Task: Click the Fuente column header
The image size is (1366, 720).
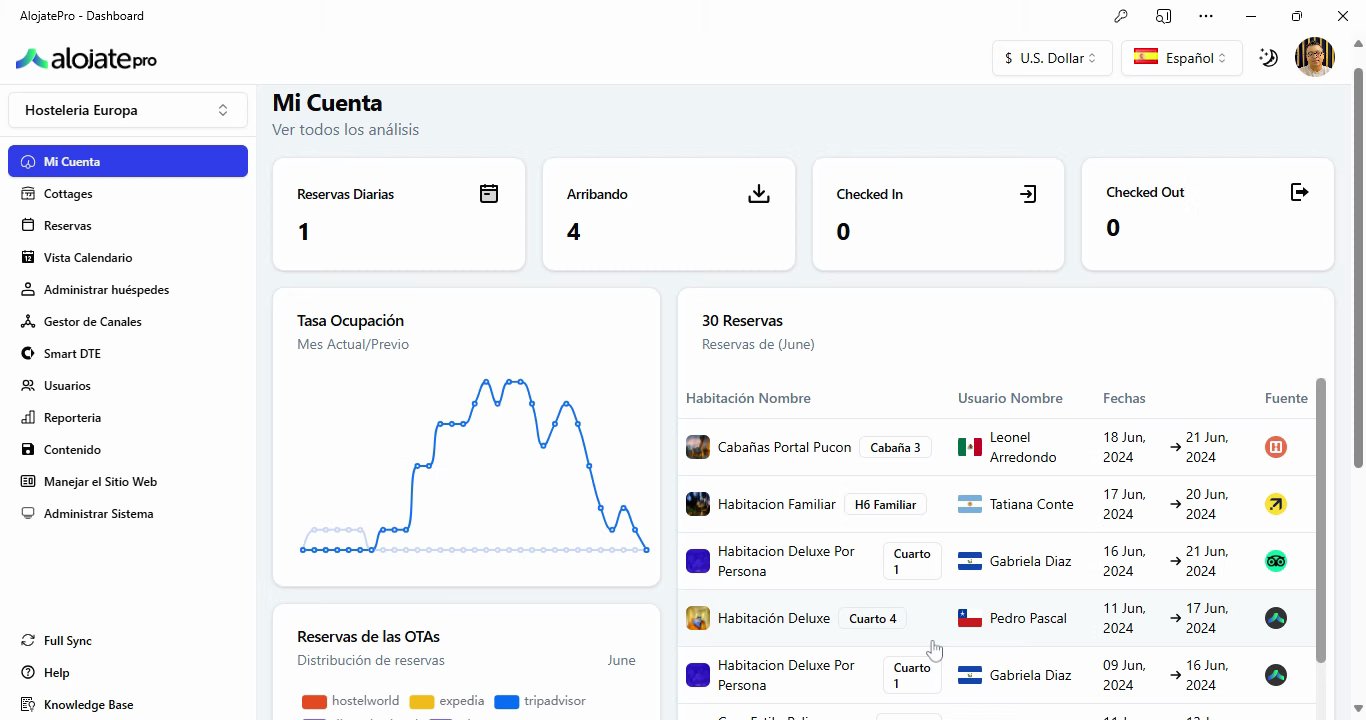Action: (x=1286, y=398)
